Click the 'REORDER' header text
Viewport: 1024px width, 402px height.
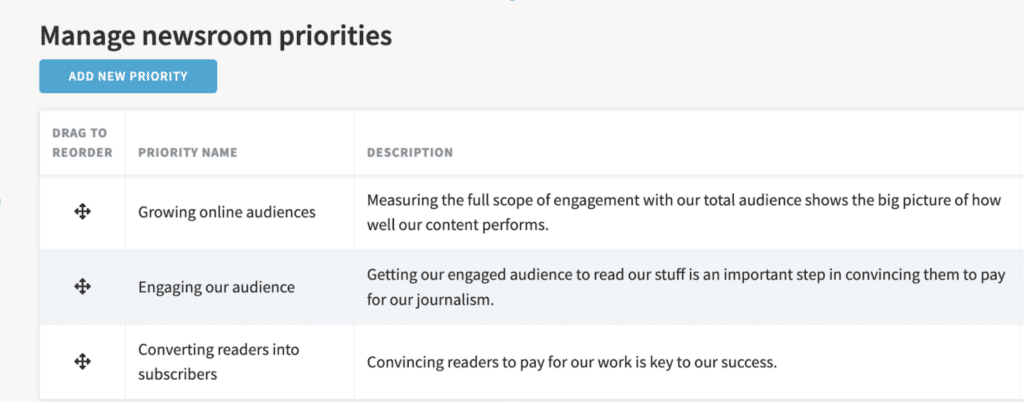(x=82, y=153)
